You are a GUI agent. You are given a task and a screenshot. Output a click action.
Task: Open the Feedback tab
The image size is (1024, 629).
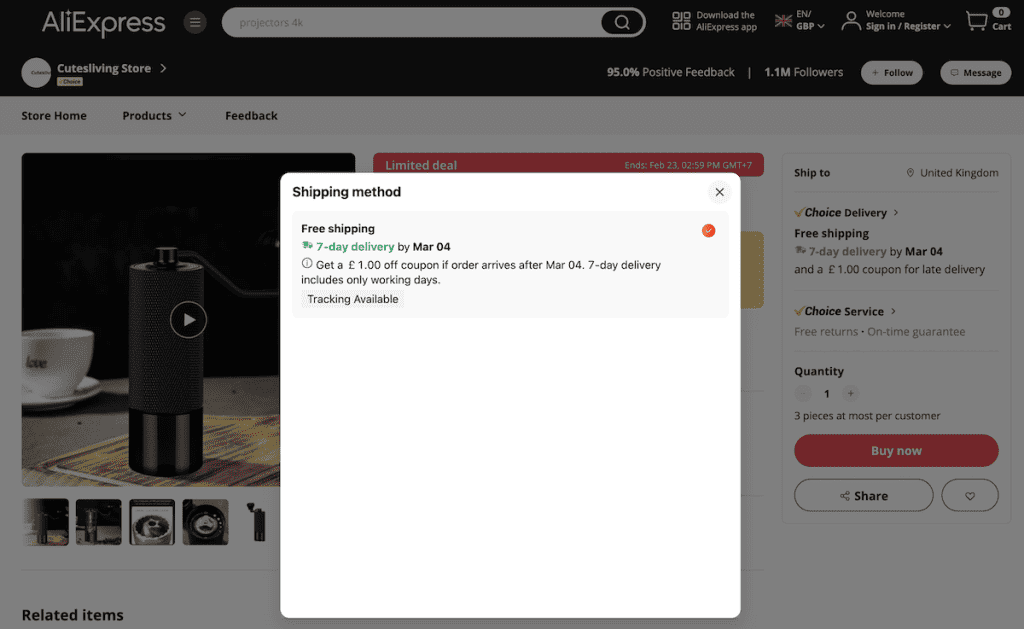(251, 115)
